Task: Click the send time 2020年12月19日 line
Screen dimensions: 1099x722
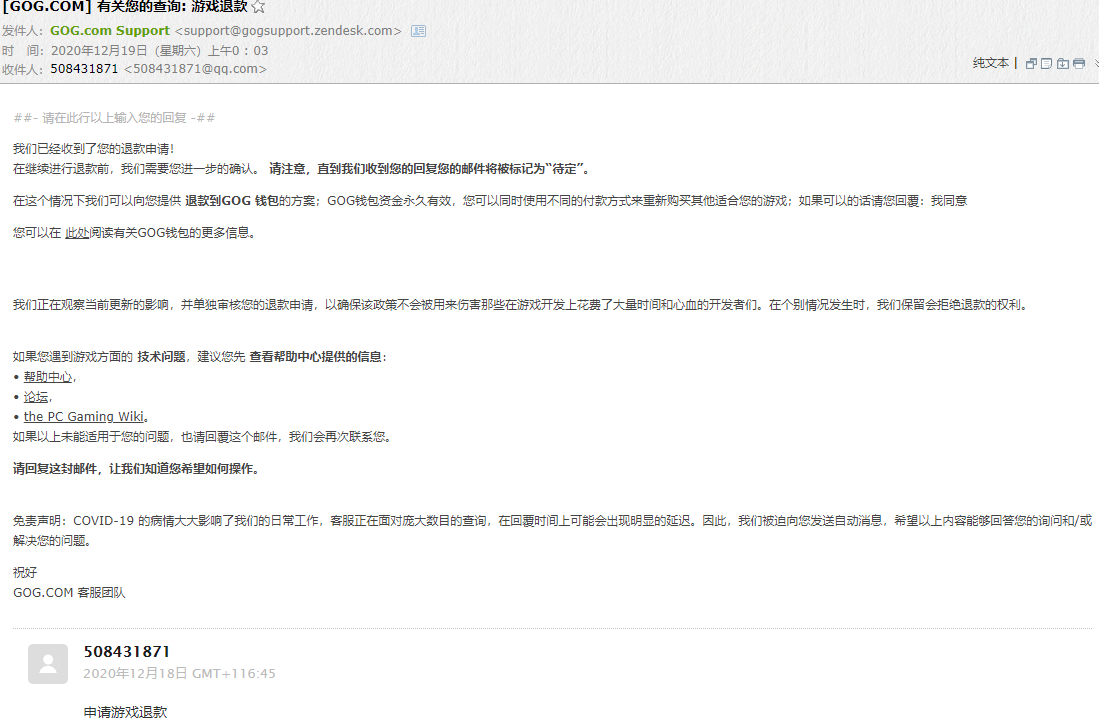Action: coord(160,50)
